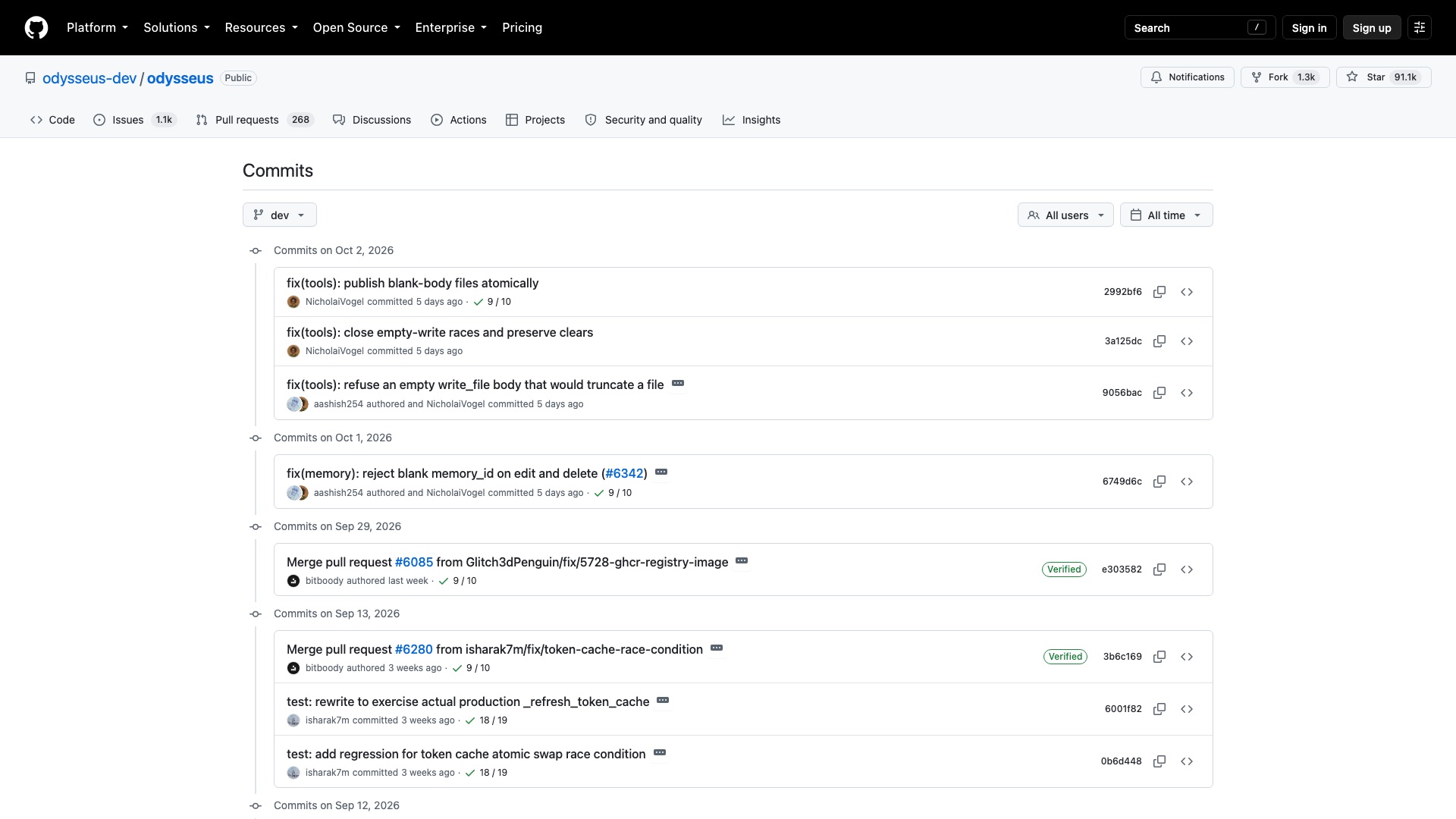
Task: Browse repository at commit 9056bac
Action: click(1187, 393)
